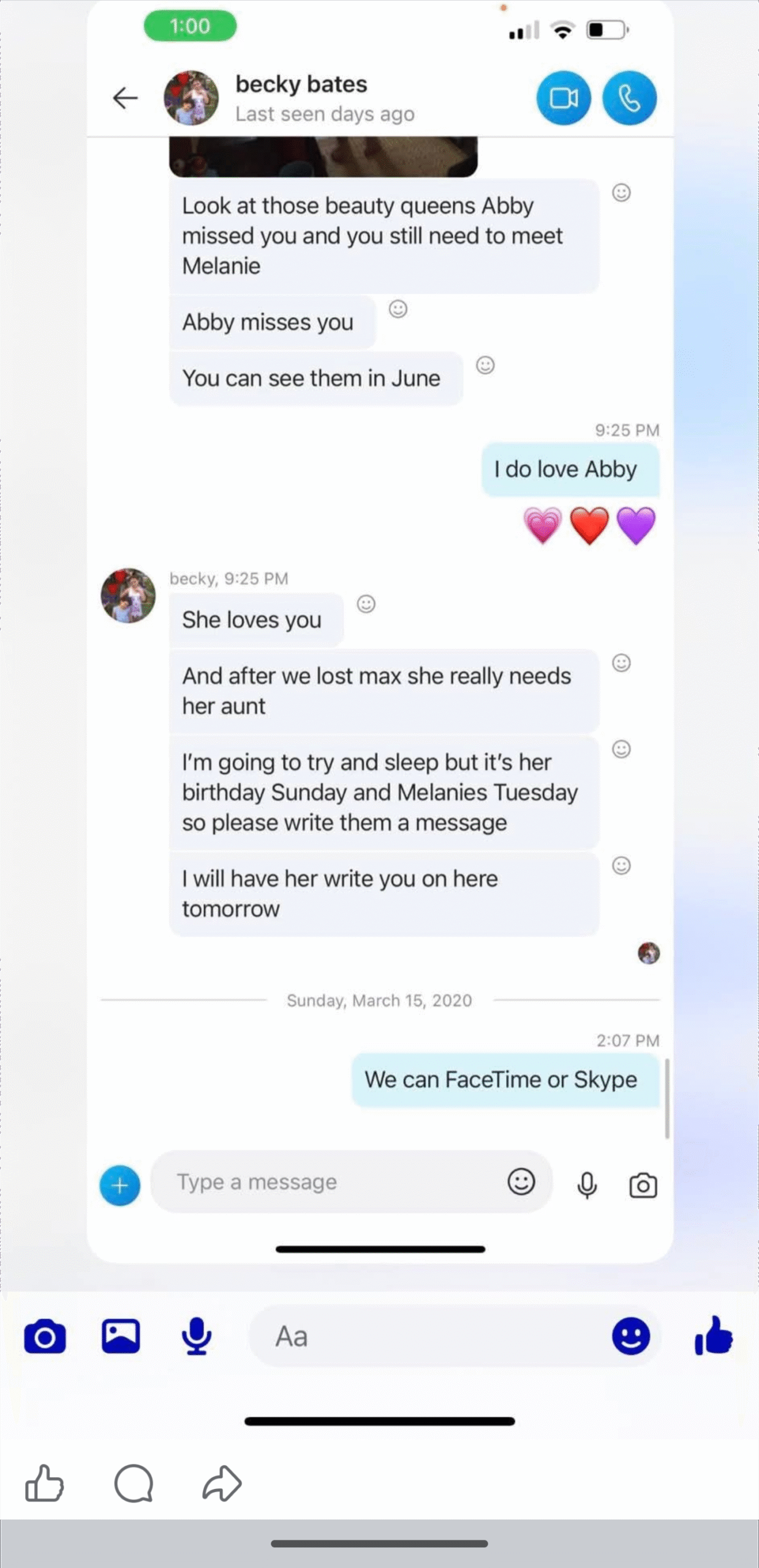Record voice message in Skype chat bar
Screen dimensions: 759x1568
[587, 1185]
